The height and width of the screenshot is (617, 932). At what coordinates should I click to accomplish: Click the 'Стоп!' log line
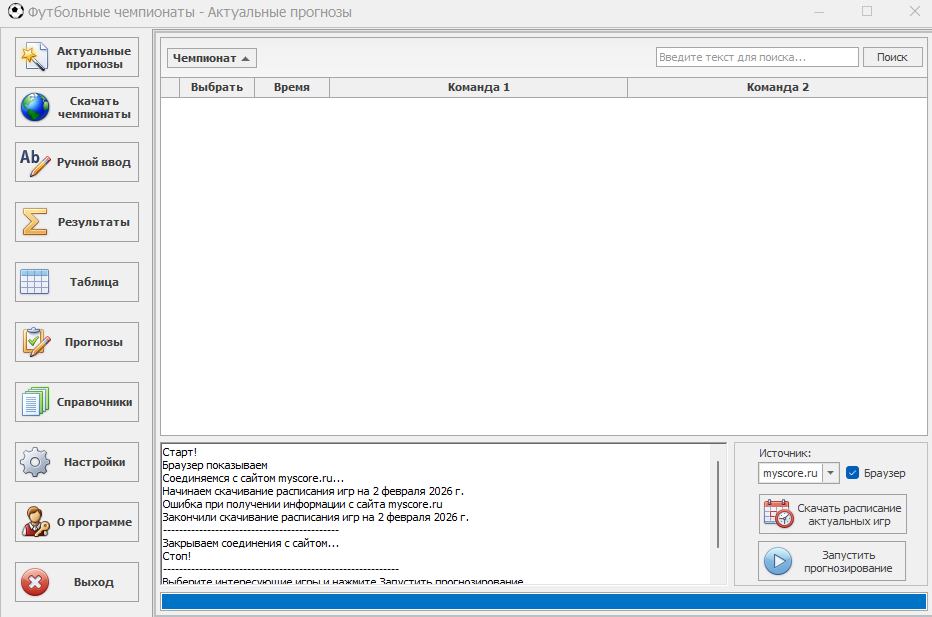(x=177, y=556)
